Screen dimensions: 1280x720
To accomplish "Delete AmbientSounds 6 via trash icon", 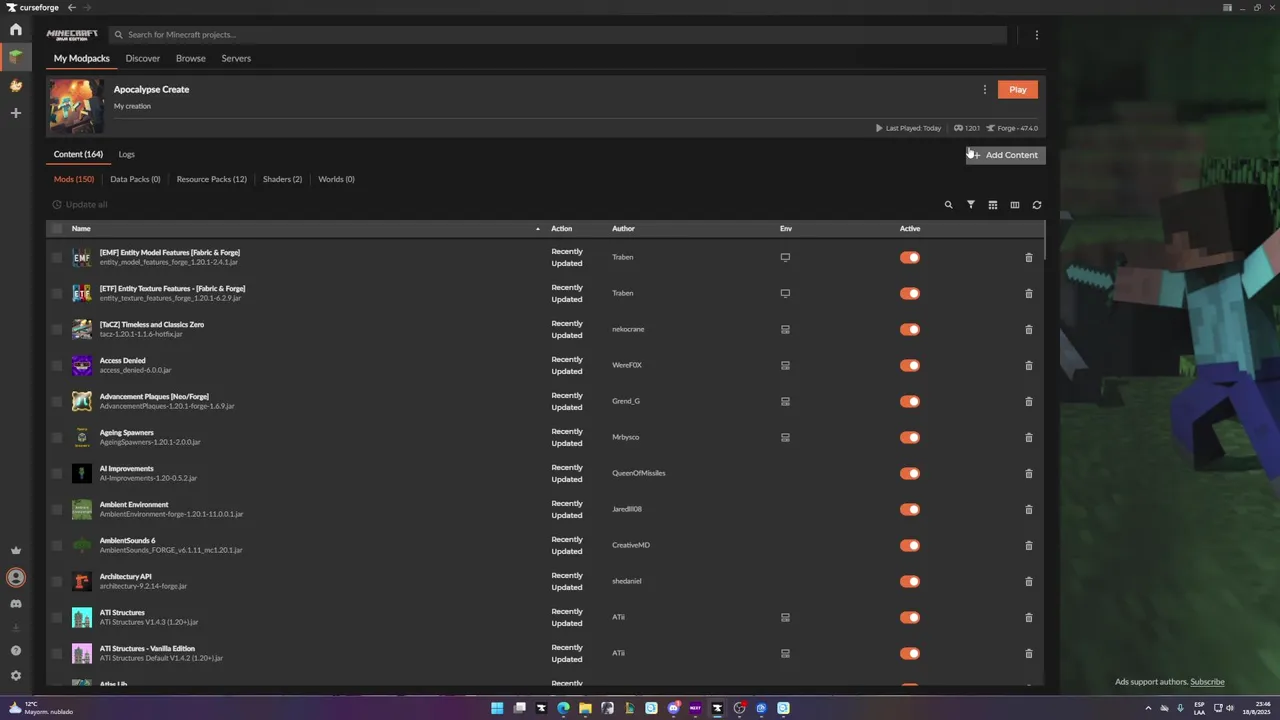I will 1028,545.
